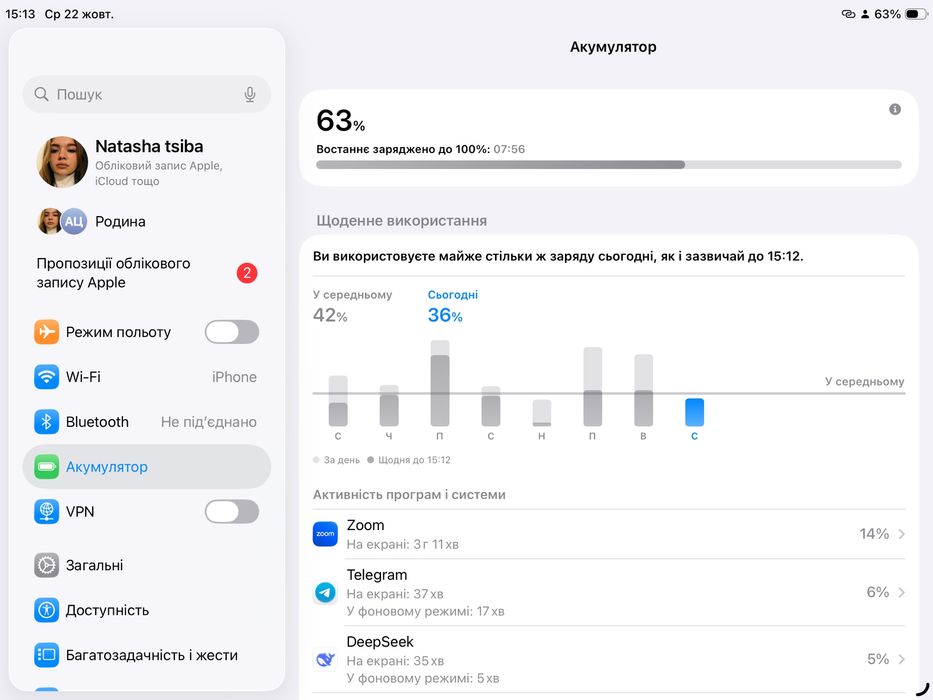Tap the Wi-Fi settings icon
The height and width of the screenshot is (700, 933).
click(46, 377)
